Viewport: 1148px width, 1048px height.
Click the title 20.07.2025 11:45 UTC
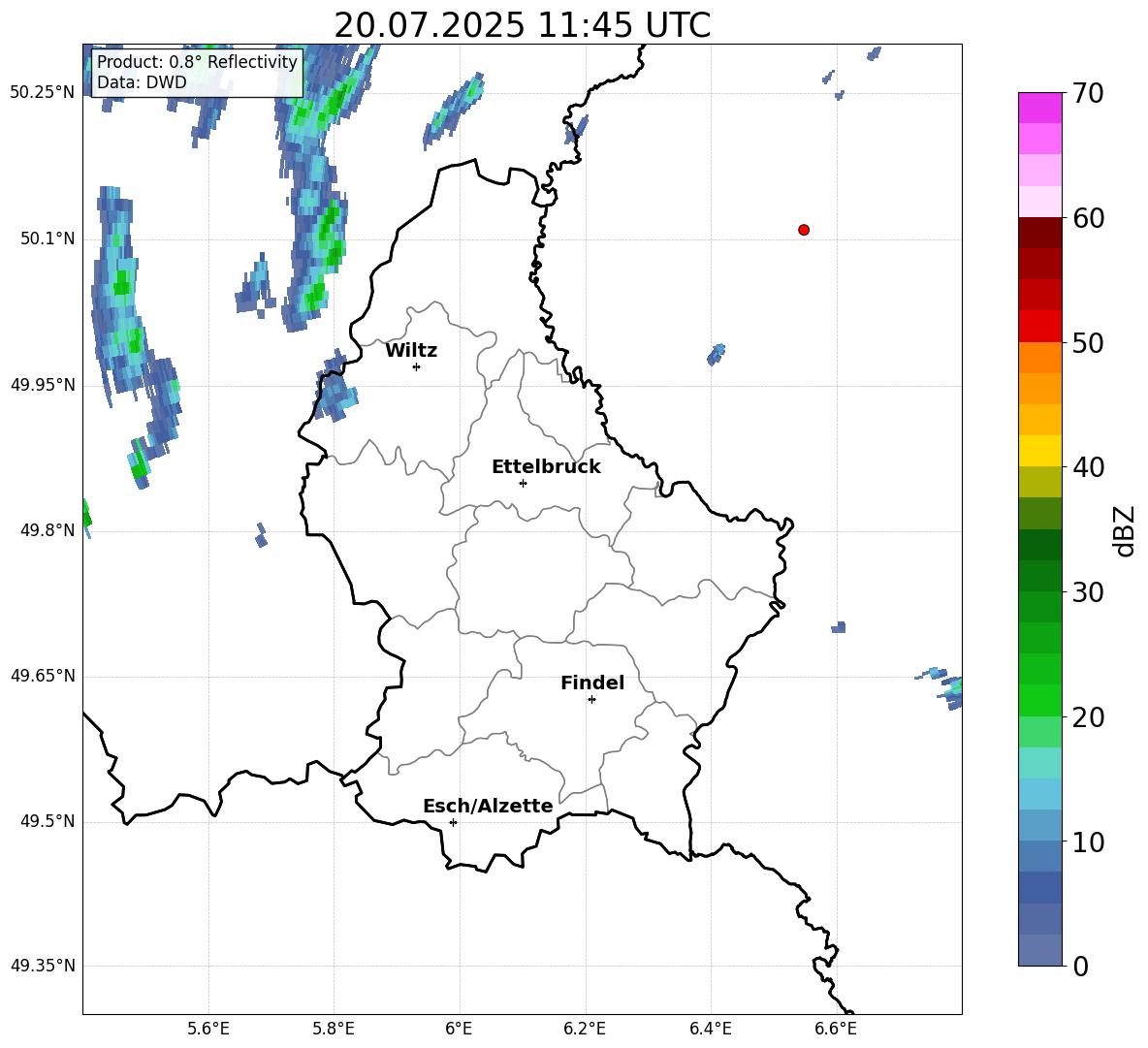(x=522, y=25)
